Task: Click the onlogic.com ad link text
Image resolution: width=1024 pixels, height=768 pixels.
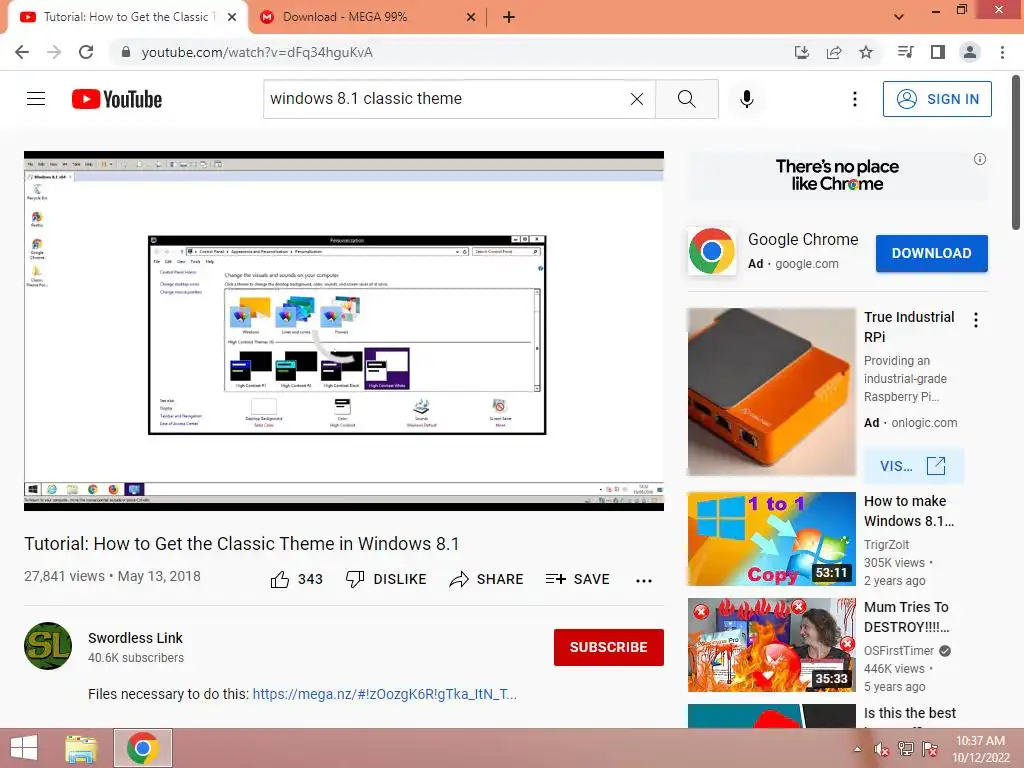Action: [x=924, y=423]
